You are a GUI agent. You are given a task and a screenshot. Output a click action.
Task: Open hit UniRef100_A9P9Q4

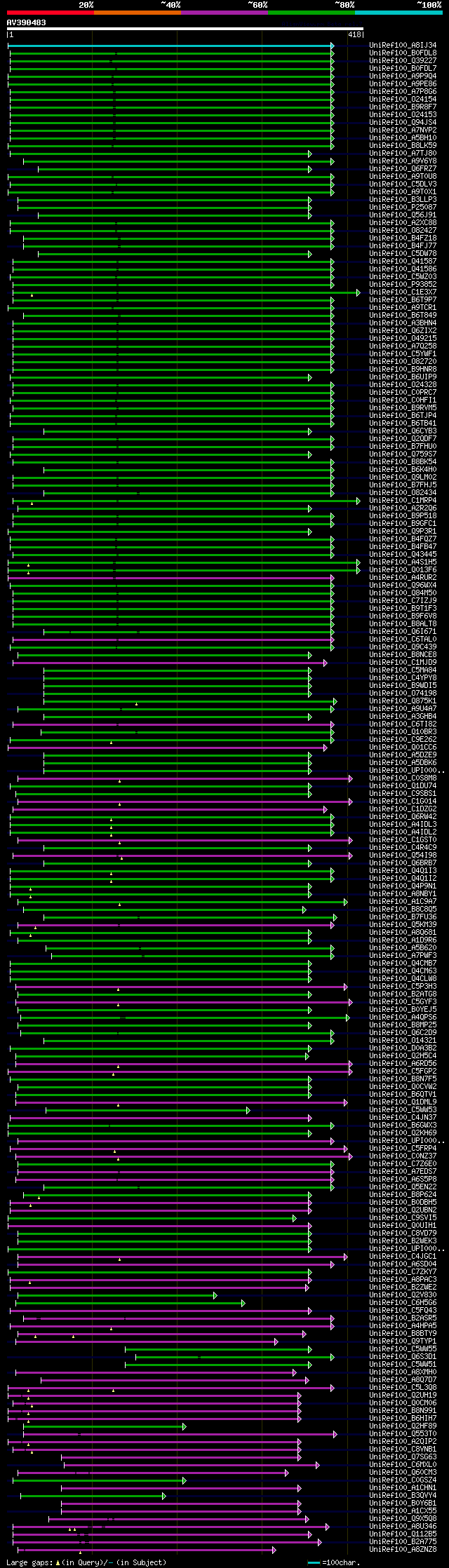click(x=403, y=76)
